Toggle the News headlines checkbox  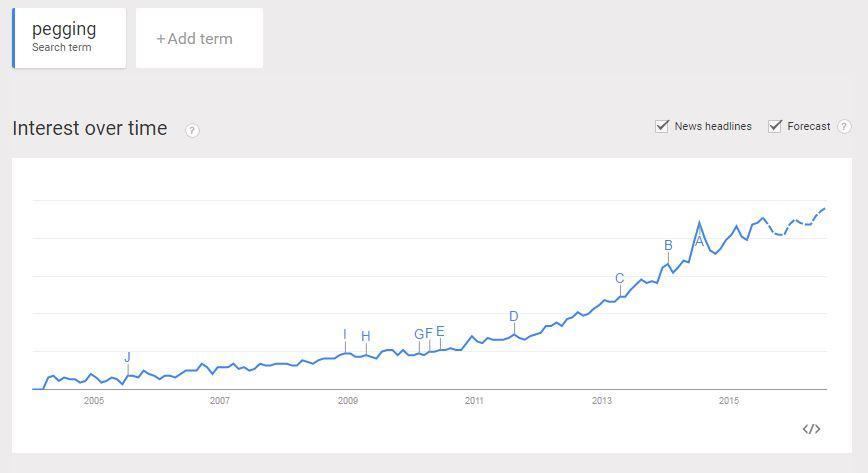pyautogui.click(x=662, y=126)
